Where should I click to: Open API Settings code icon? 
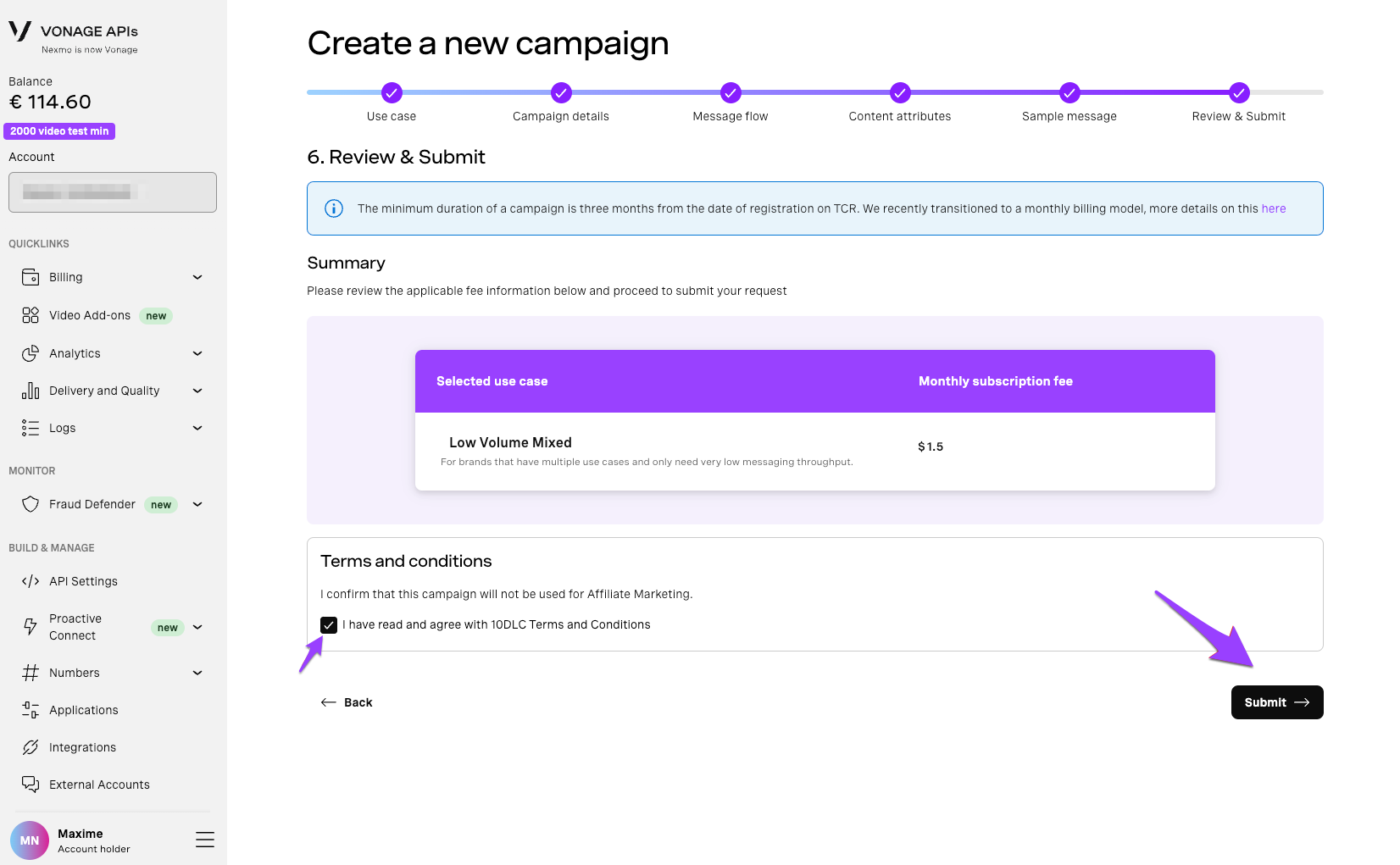[x=31, y=581]
